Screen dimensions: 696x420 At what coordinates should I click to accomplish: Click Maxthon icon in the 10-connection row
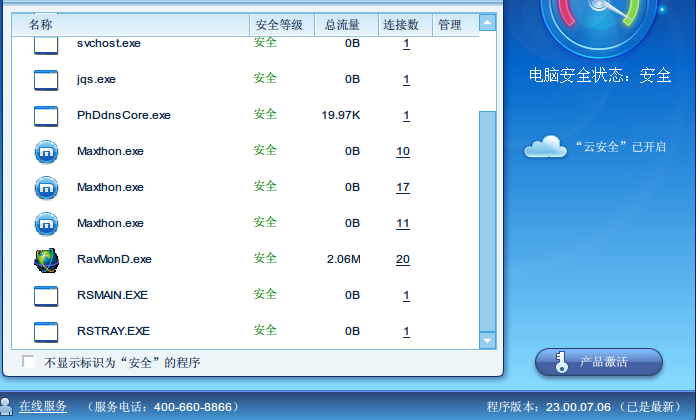point(46,152)
